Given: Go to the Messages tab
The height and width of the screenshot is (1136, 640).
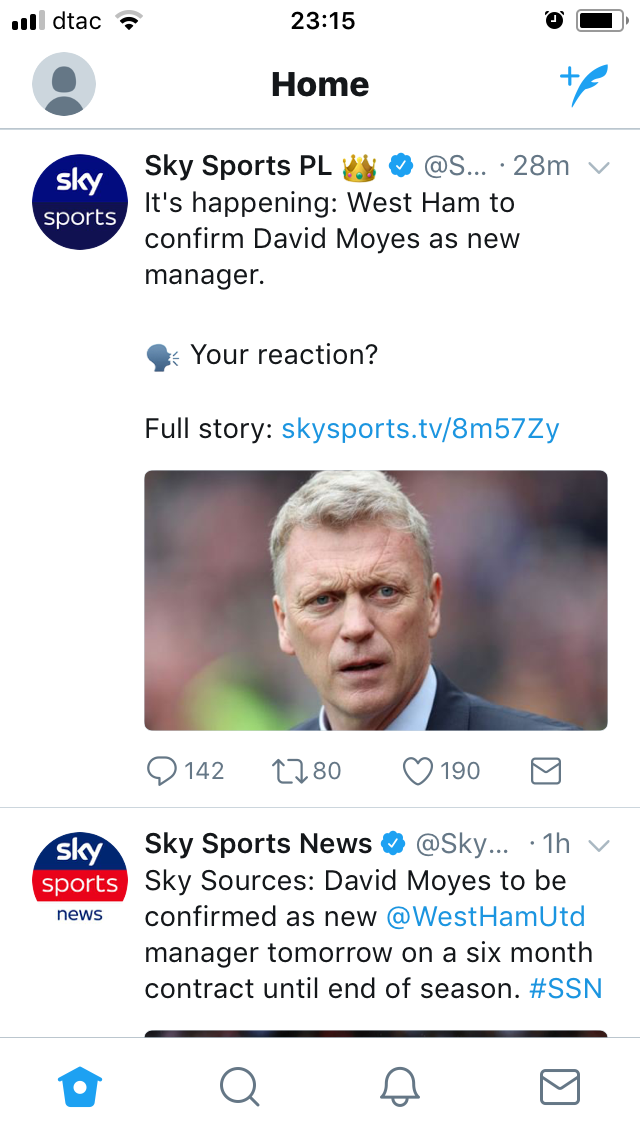Looking at the screenshot, I should pyautogui.click(x=559, y=1087).
